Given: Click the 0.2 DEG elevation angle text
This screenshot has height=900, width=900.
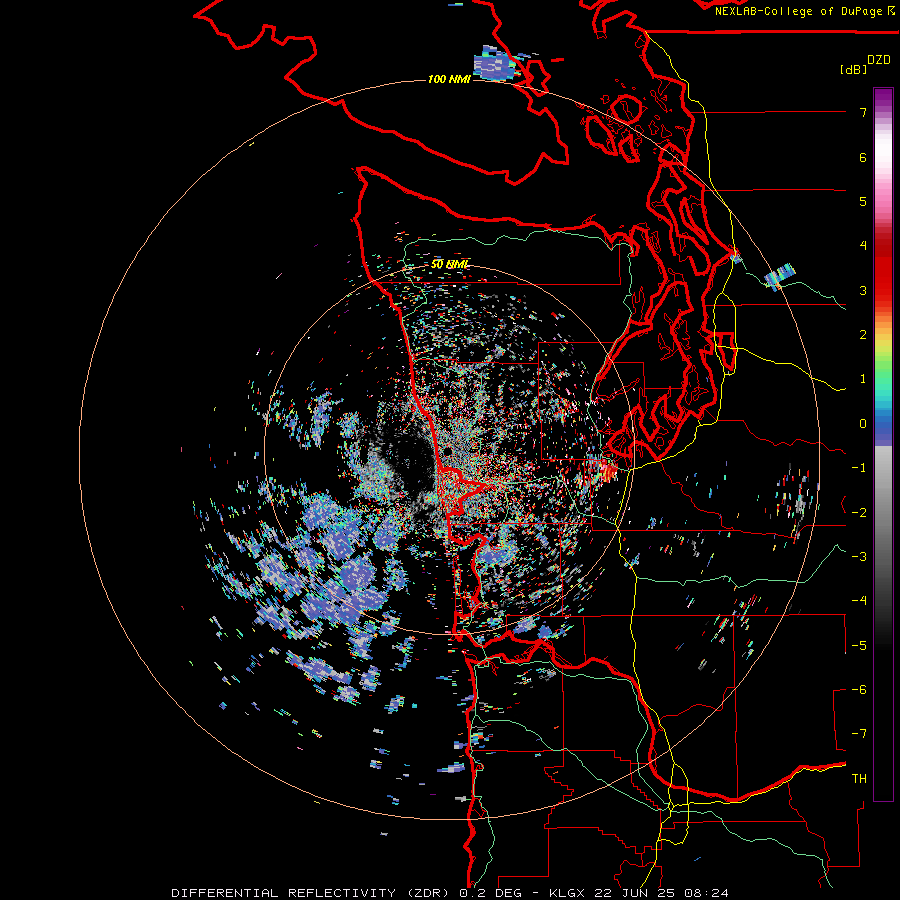Looking at the screenshot, I should click(x=490, y=893).
